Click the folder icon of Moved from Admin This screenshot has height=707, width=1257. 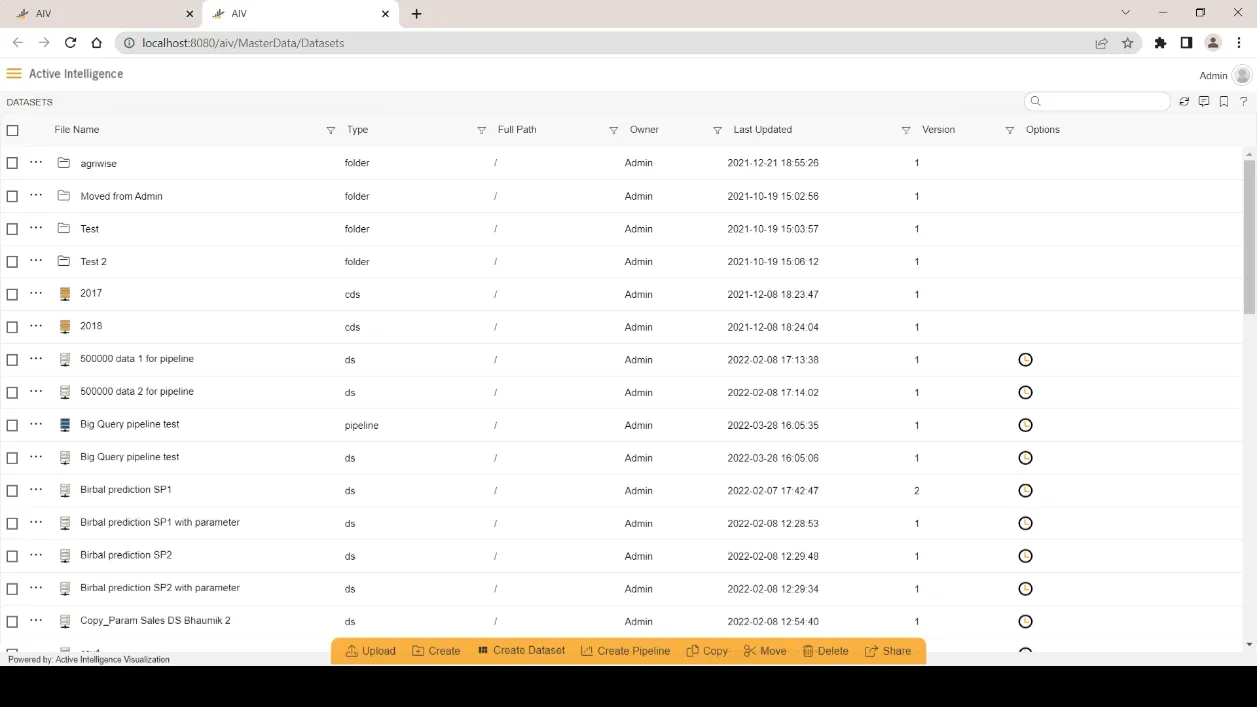(x=64, y=196)
